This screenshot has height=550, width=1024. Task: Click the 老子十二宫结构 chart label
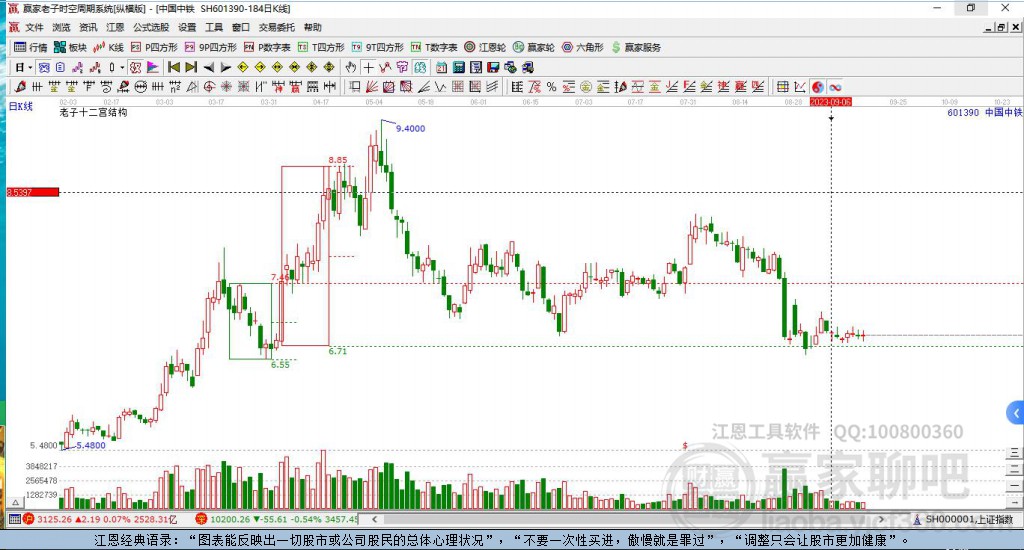(x=93, y=112)
